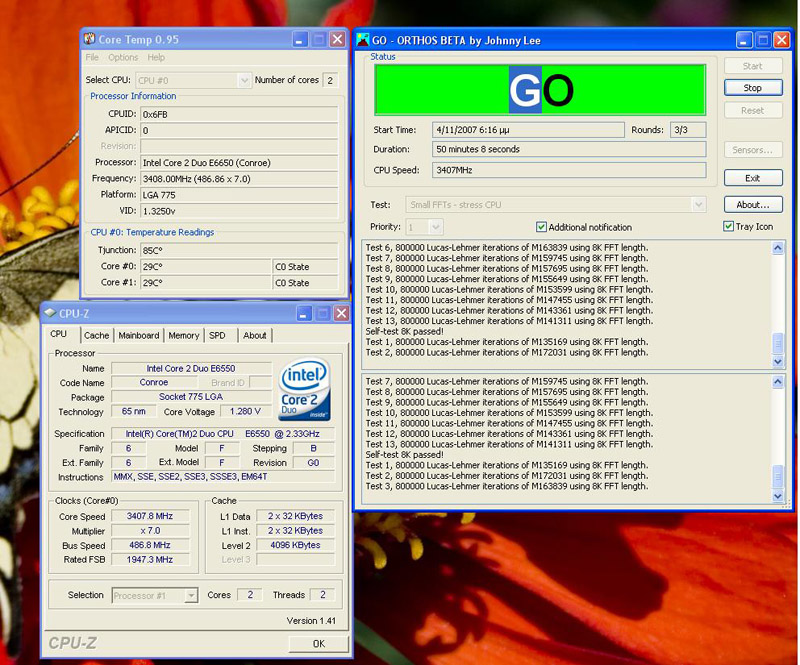Select the CPU tab in CPU-Z

point(59,334)
